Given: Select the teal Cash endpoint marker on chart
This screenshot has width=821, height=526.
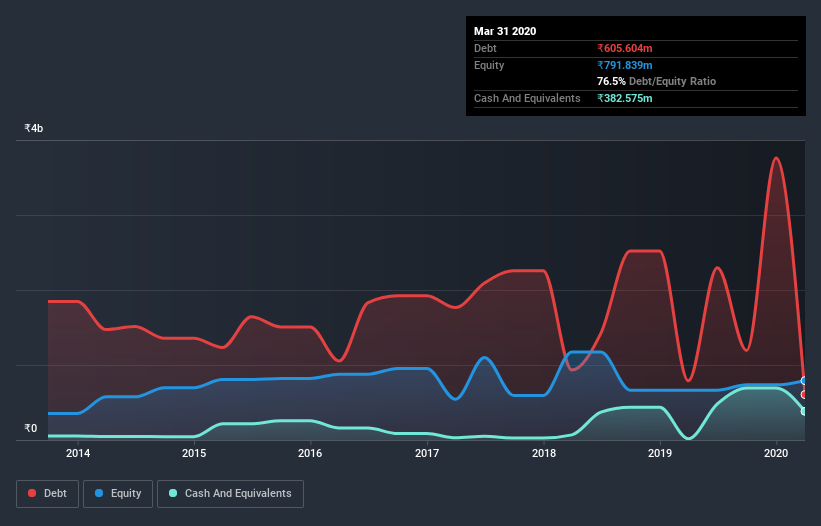Looking at the screenshot, I should (804, 411).
